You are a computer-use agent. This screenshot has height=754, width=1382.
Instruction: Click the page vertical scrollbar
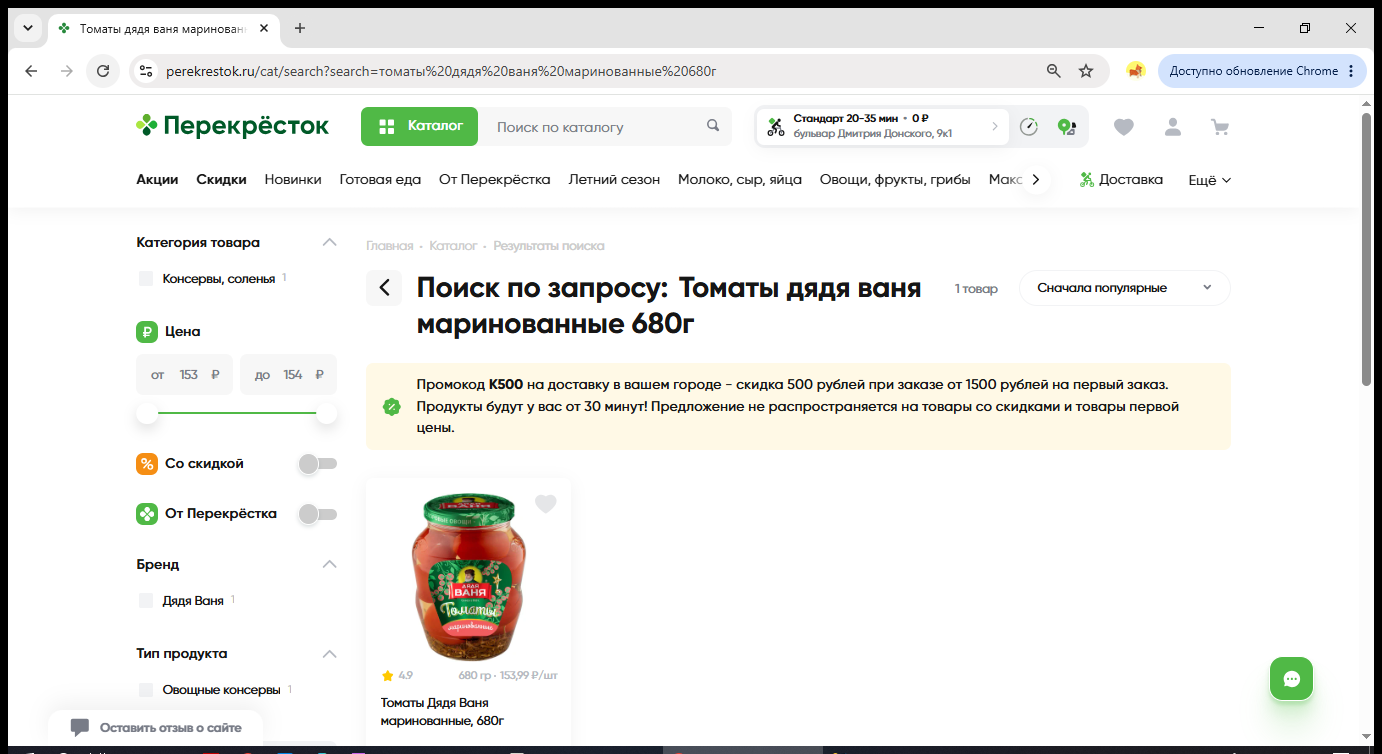pos(1367,249)
